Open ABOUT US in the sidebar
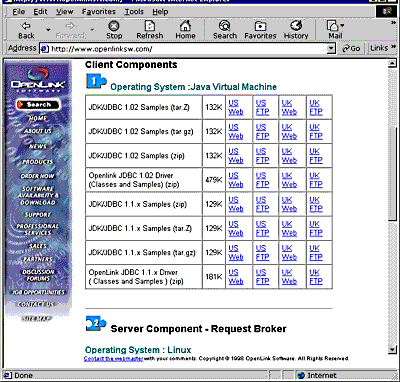400x382 pixels. (38, 131)
